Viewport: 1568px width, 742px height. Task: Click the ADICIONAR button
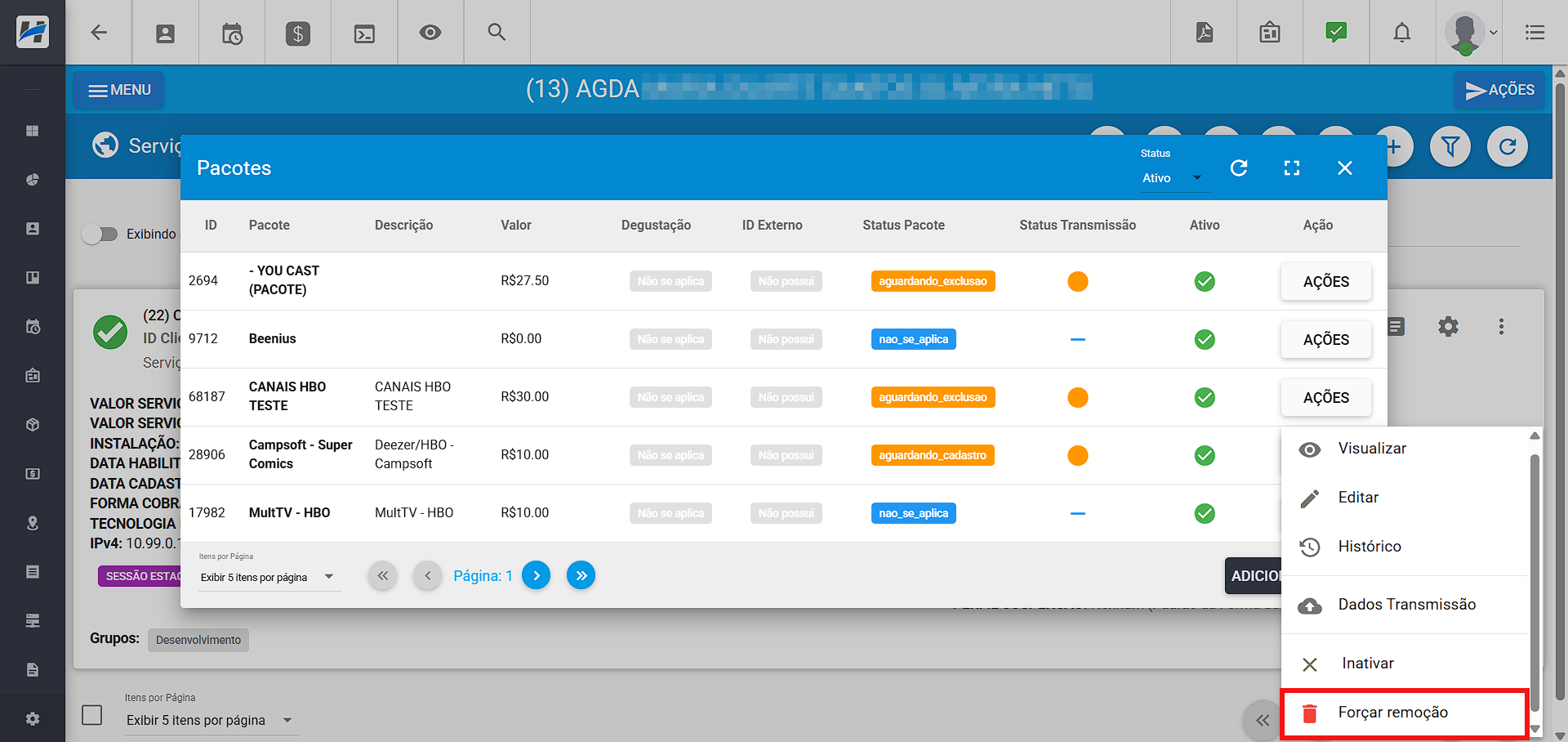click(x=1254, y=576)
